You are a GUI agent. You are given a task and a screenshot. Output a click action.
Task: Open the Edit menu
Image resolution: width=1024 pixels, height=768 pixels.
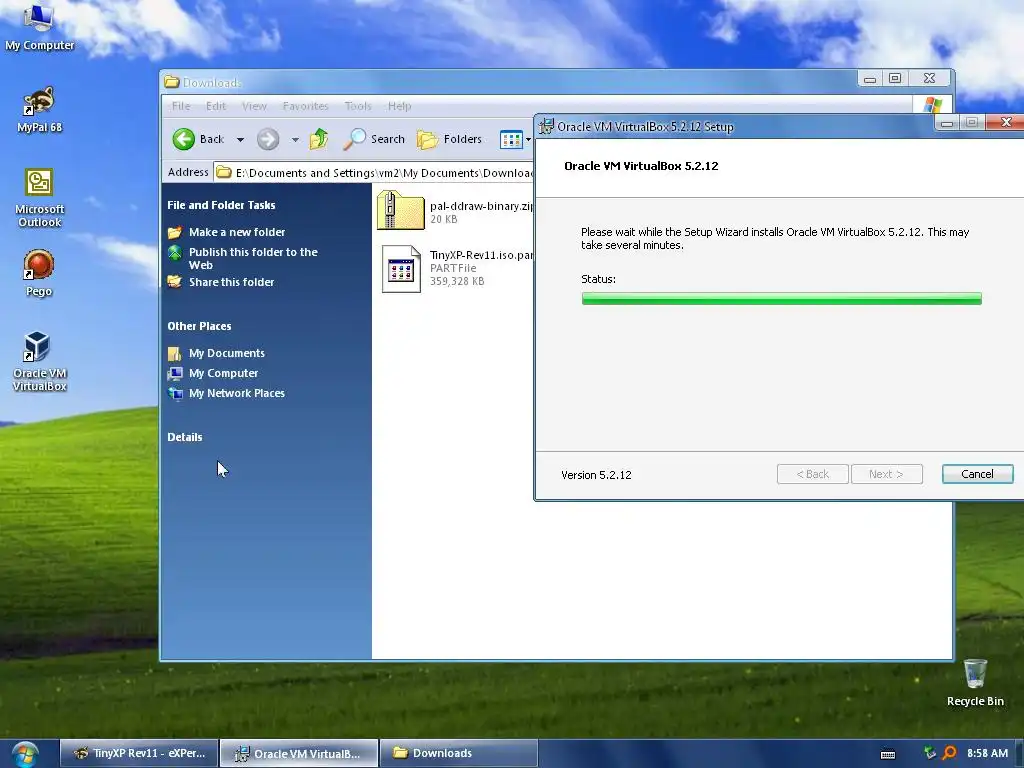point(216,106)
